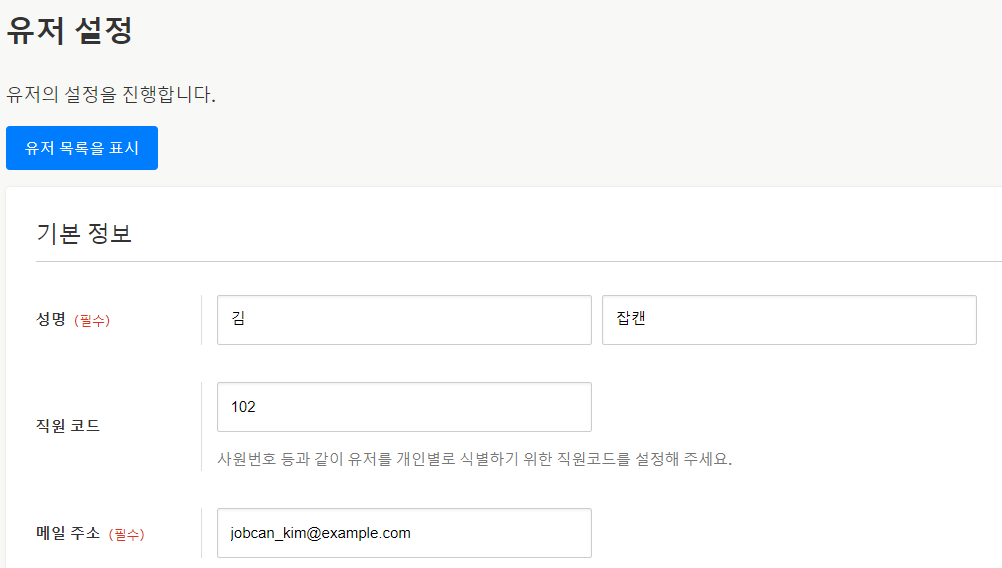Click the 유저의 설정을 진행합니다 description text
Image resolution: width=1002 pixels, height=568 pixels.
click(111, 95)
